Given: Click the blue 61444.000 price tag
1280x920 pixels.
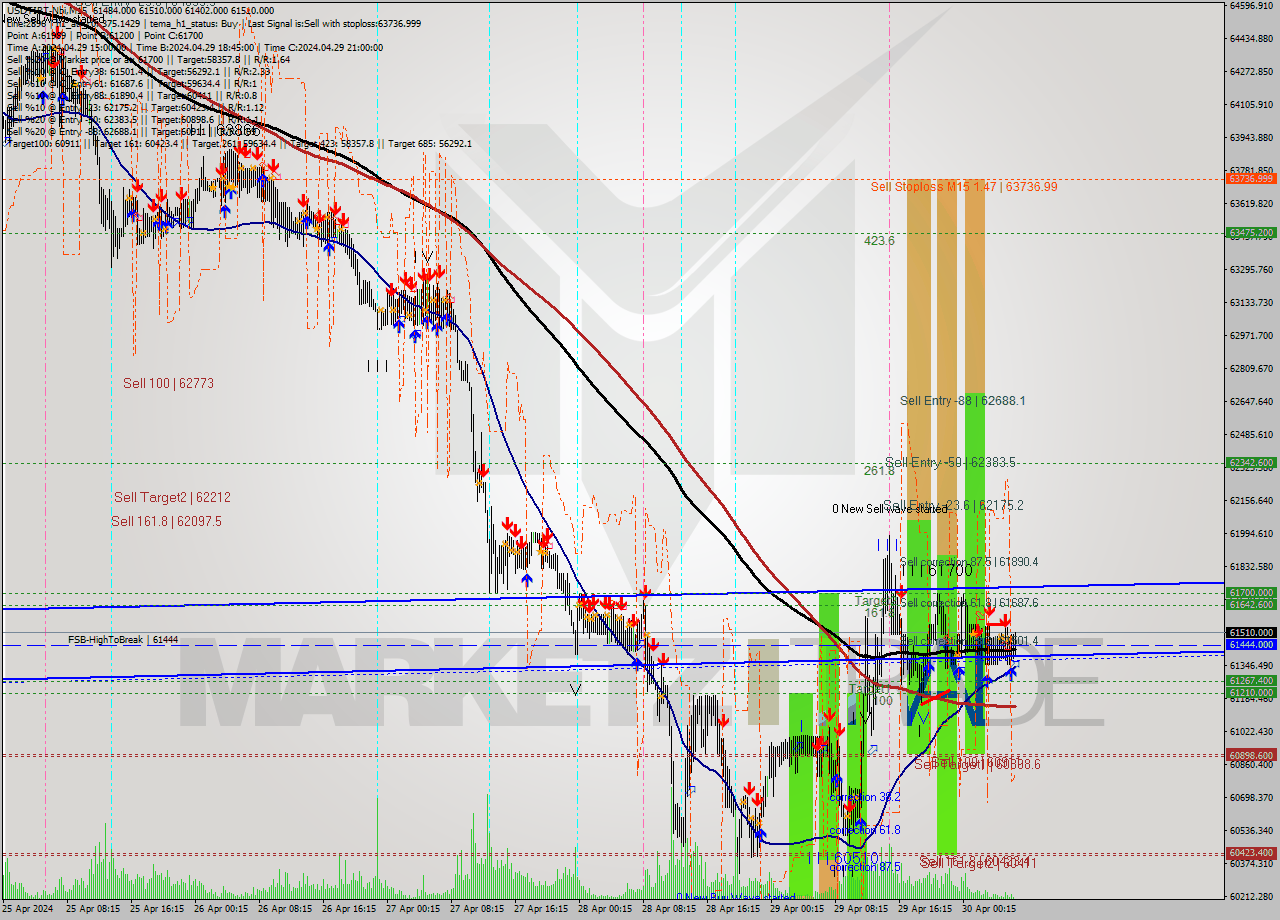Looking at the screenshot, I should point(1250,645).
